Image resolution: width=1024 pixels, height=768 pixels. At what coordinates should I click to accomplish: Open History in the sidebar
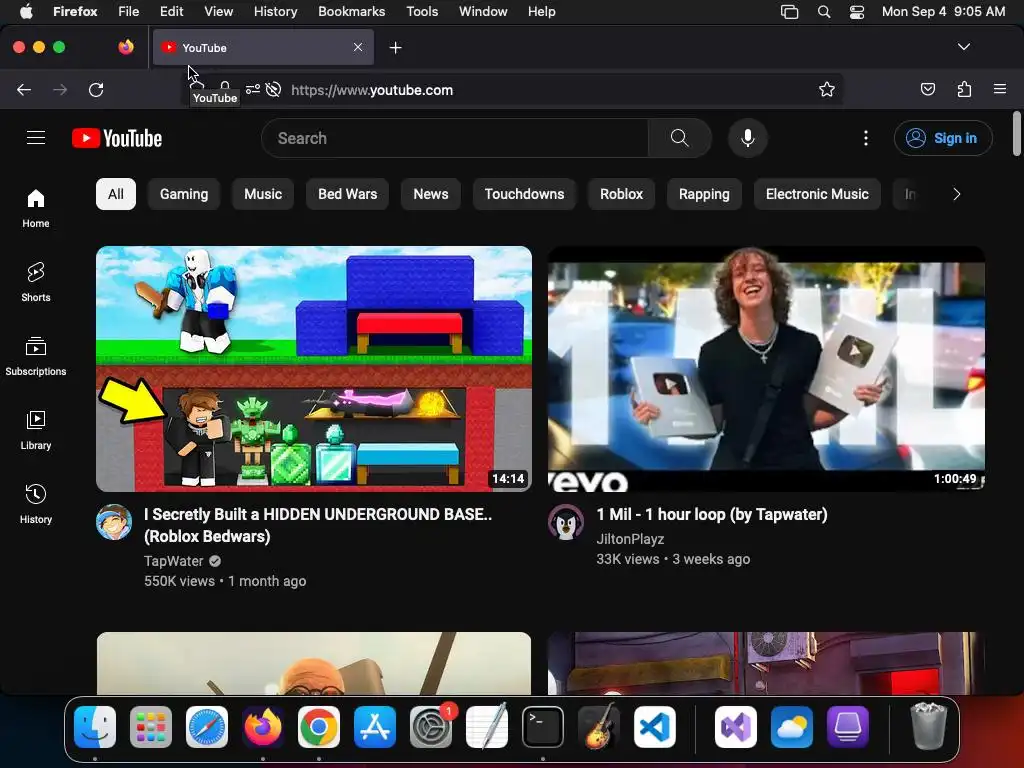click(x=36, y=504)
